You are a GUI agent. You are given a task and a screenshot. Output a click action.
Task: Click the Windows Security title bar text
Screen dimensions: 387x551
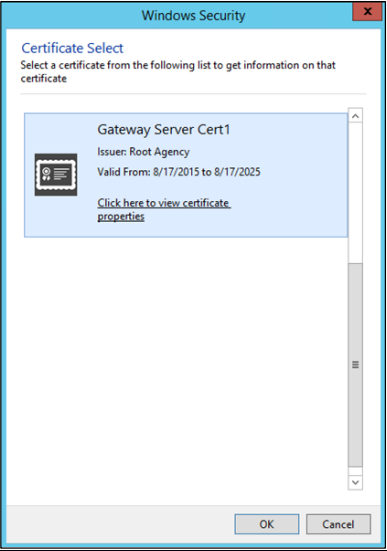point(193,15)
